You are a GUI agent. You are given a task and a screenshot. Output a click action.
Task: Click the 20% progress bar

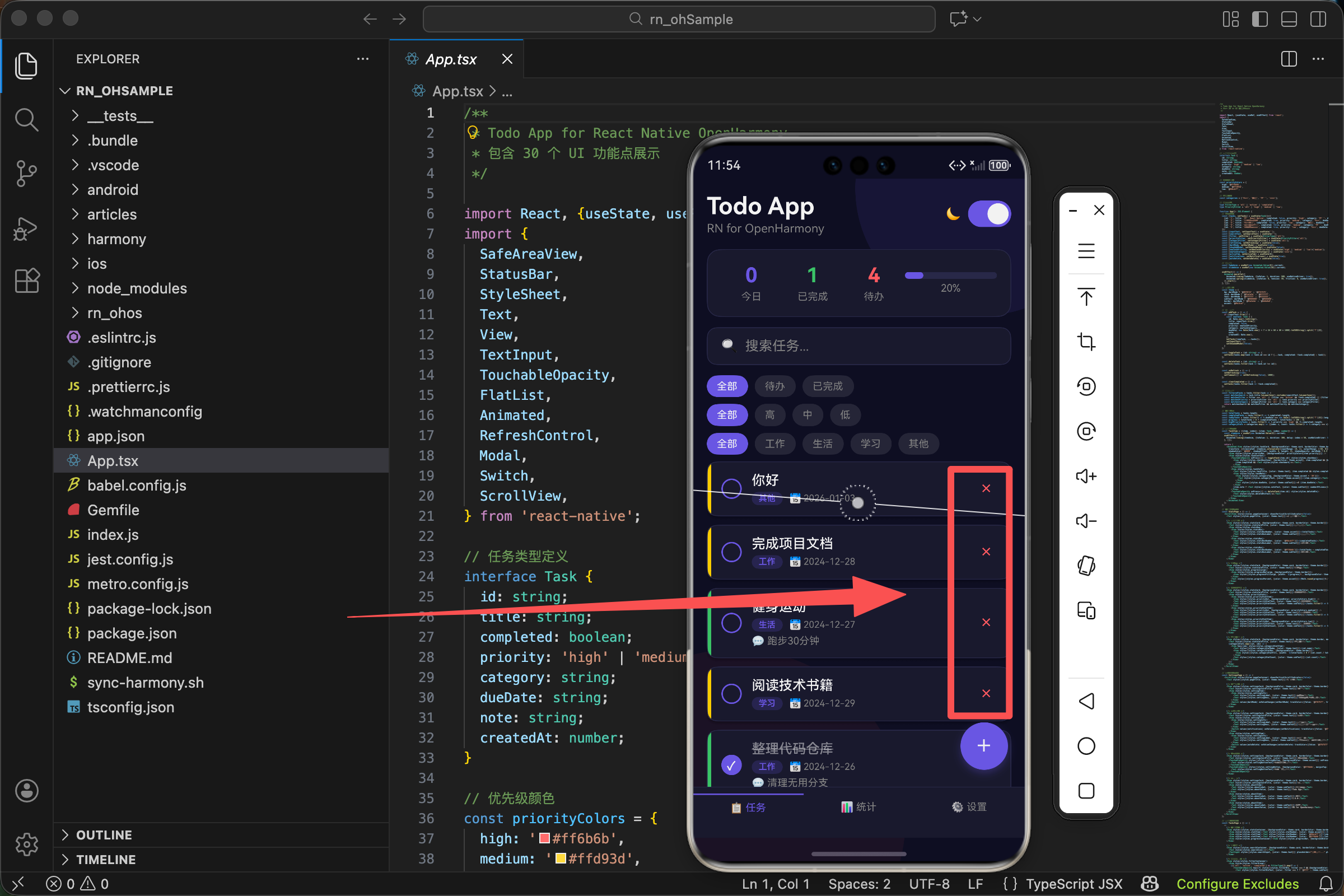(950, 276)
